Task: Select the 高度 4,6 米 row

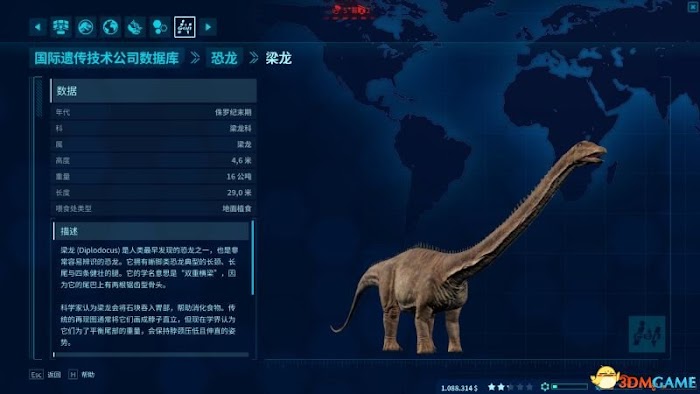Action: (x=154, y=161)
